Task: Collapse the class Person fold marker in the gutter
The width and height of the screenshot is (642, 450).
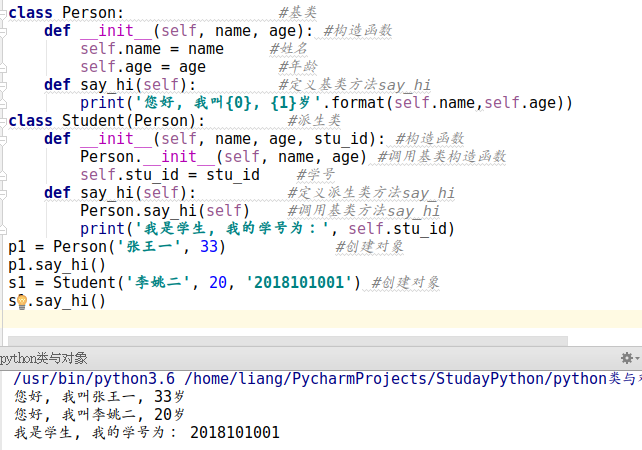Action: click(3, 13)
